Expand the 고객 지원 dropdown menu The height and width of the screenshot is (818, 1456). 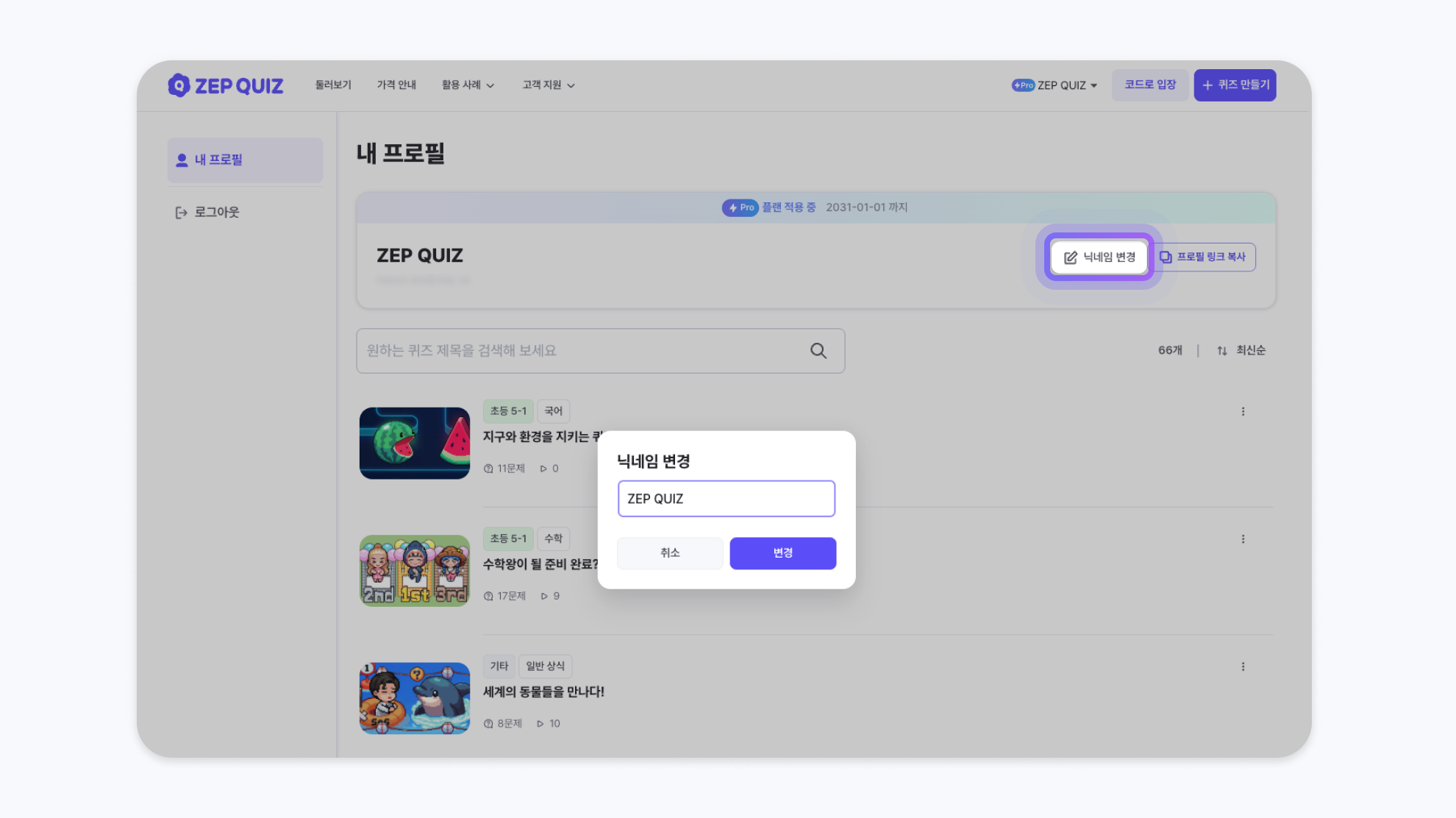click(549, 85)
